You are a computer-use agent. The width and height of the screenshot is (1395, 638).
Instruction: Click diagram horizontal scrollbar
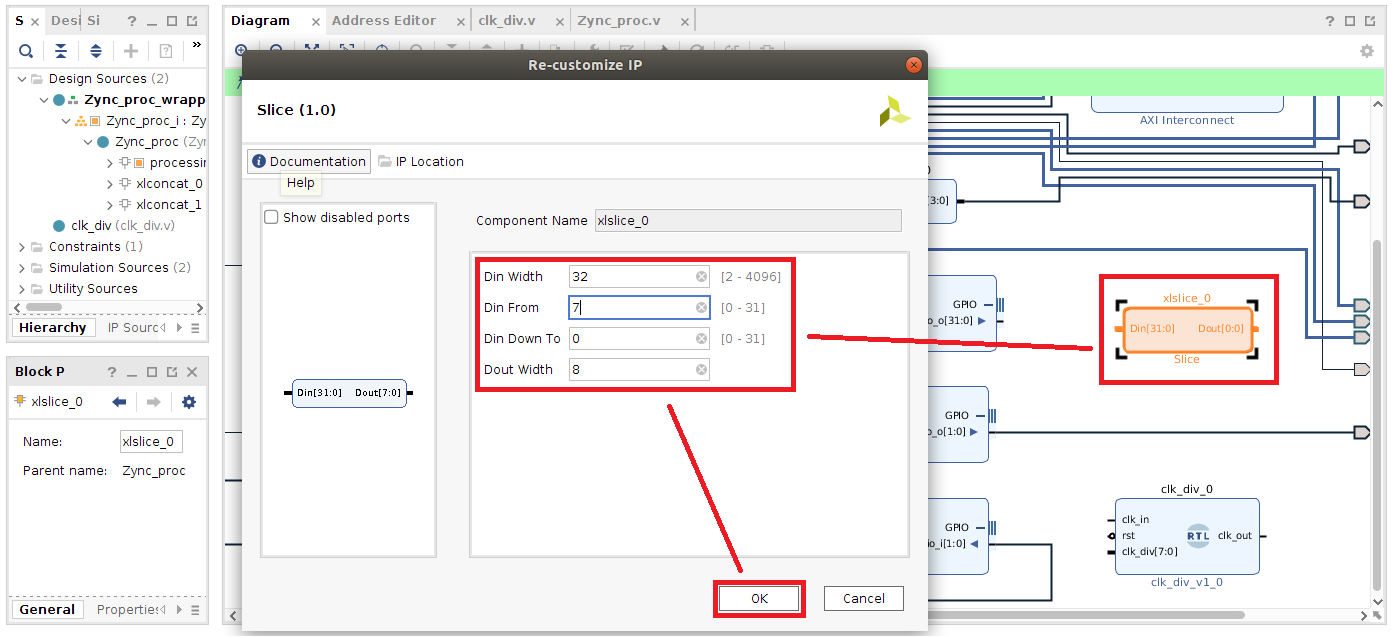point(1085,615)
